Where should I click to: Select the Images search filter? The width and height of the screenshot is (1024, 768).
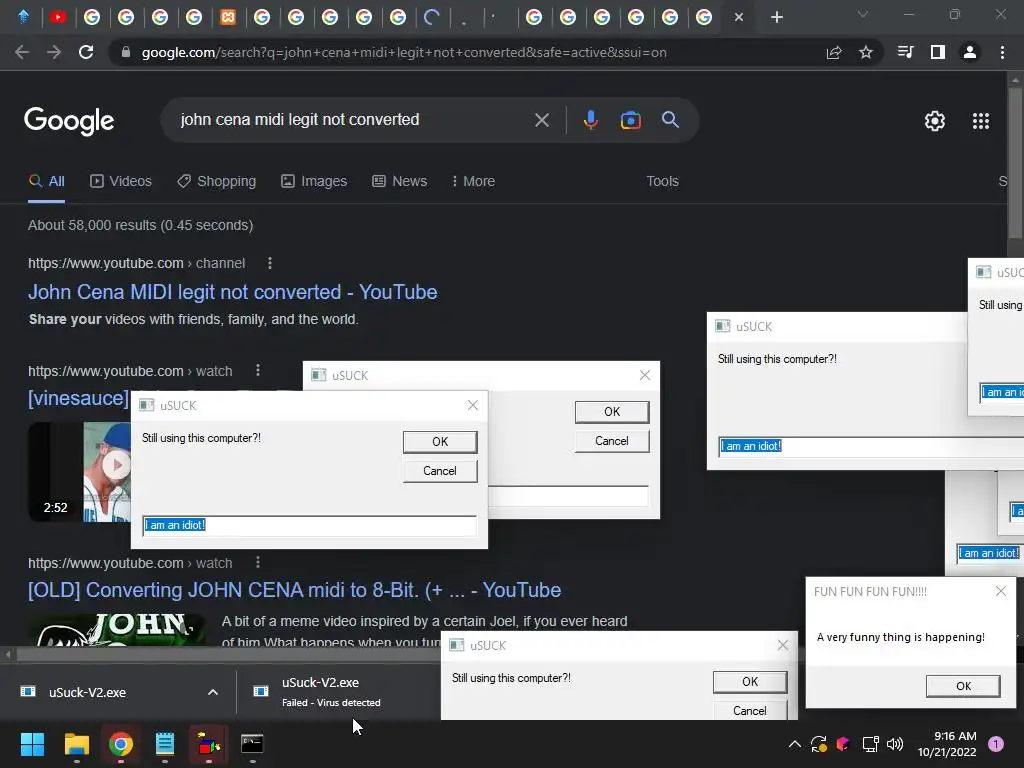tap(314, 181)
